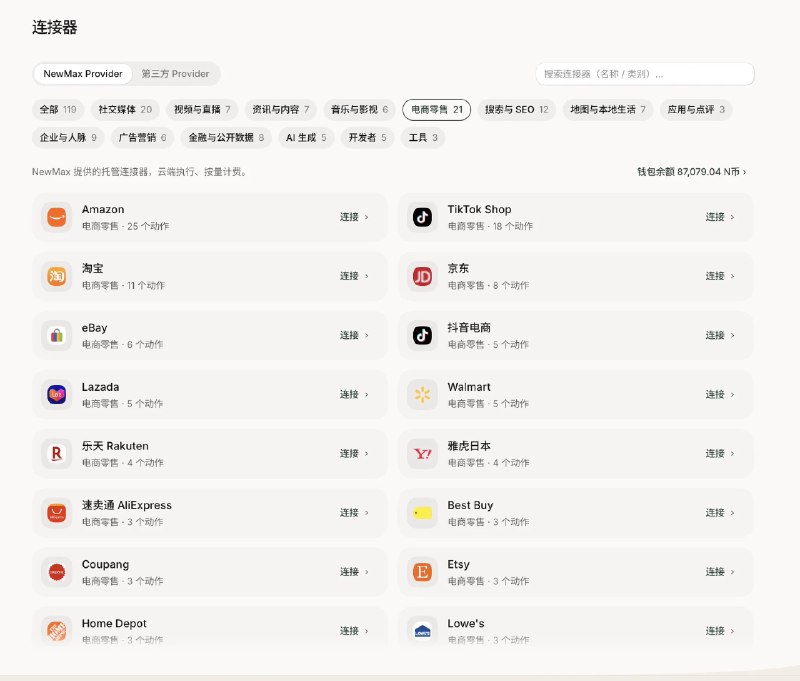Click the chevron beside eBay 连接
Screen dimensions: 800x681
point(366,336)
